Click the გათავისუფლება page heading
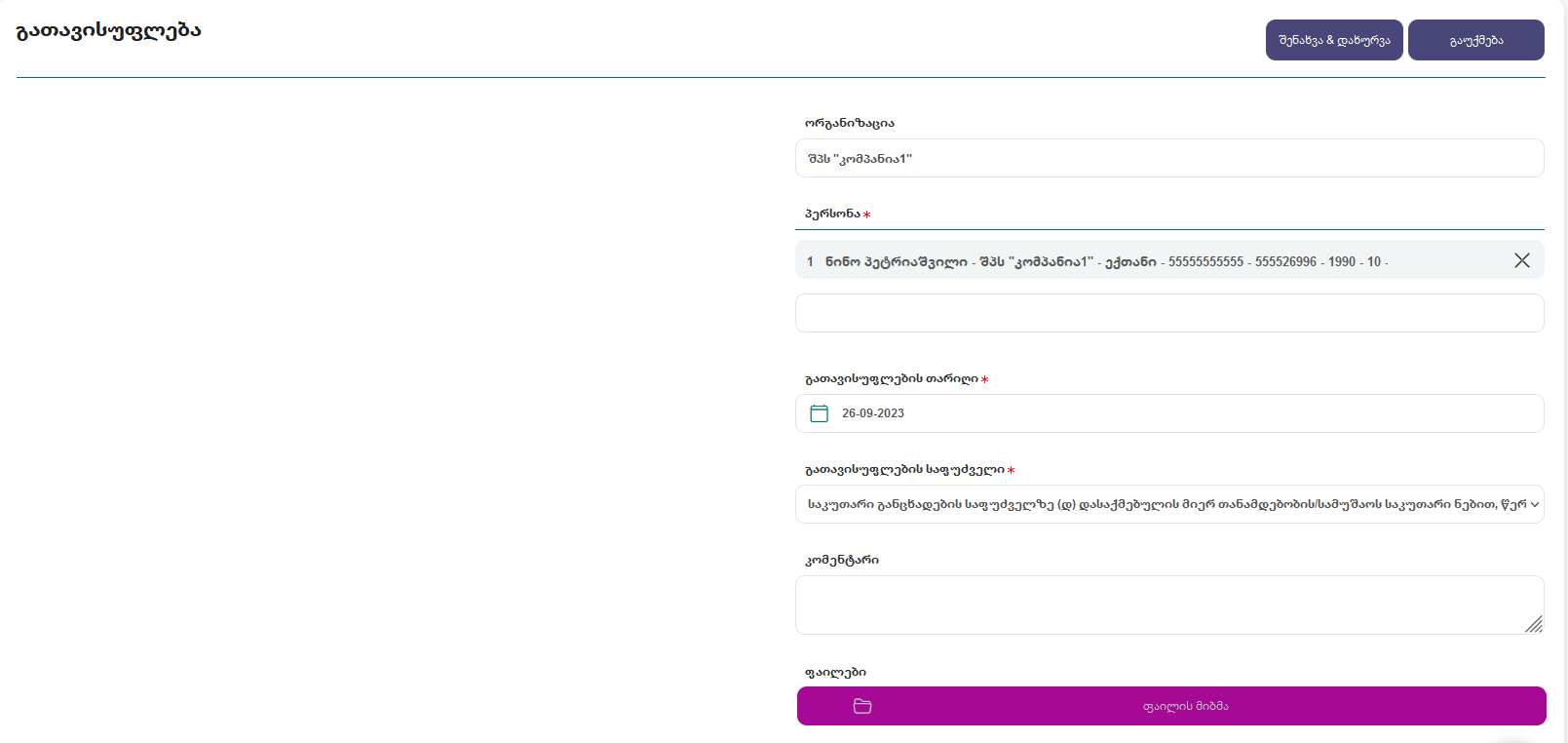 click(x=109, y=30)
